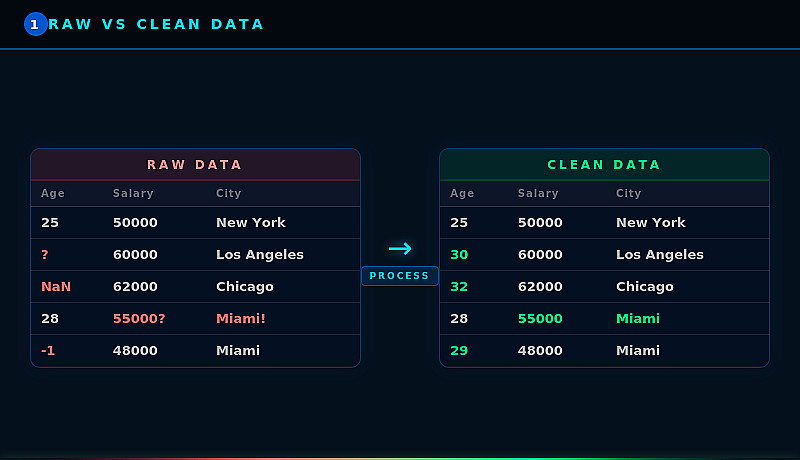Click the blue step number 1 badge
This screenshot has height=460, width=800.
coord(36,24)
